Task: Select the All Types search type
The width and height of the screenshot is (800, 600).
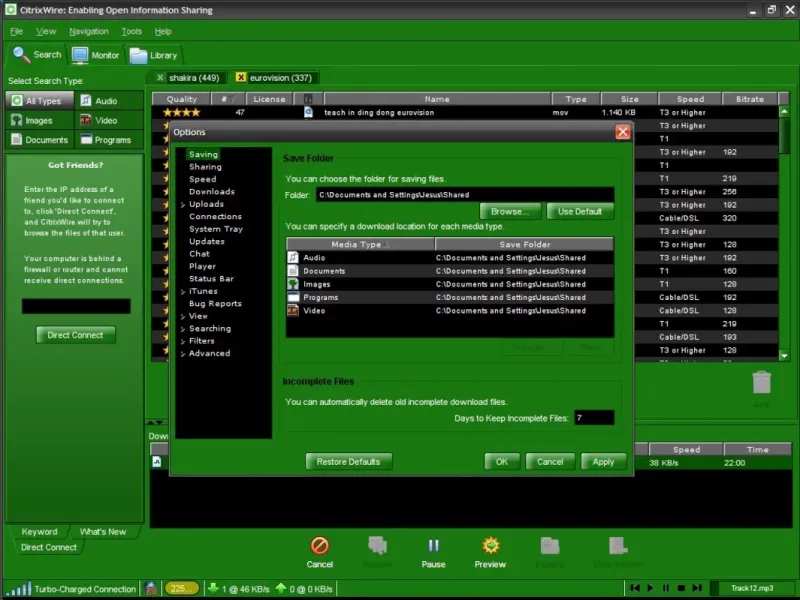Action: coord(39,101)
